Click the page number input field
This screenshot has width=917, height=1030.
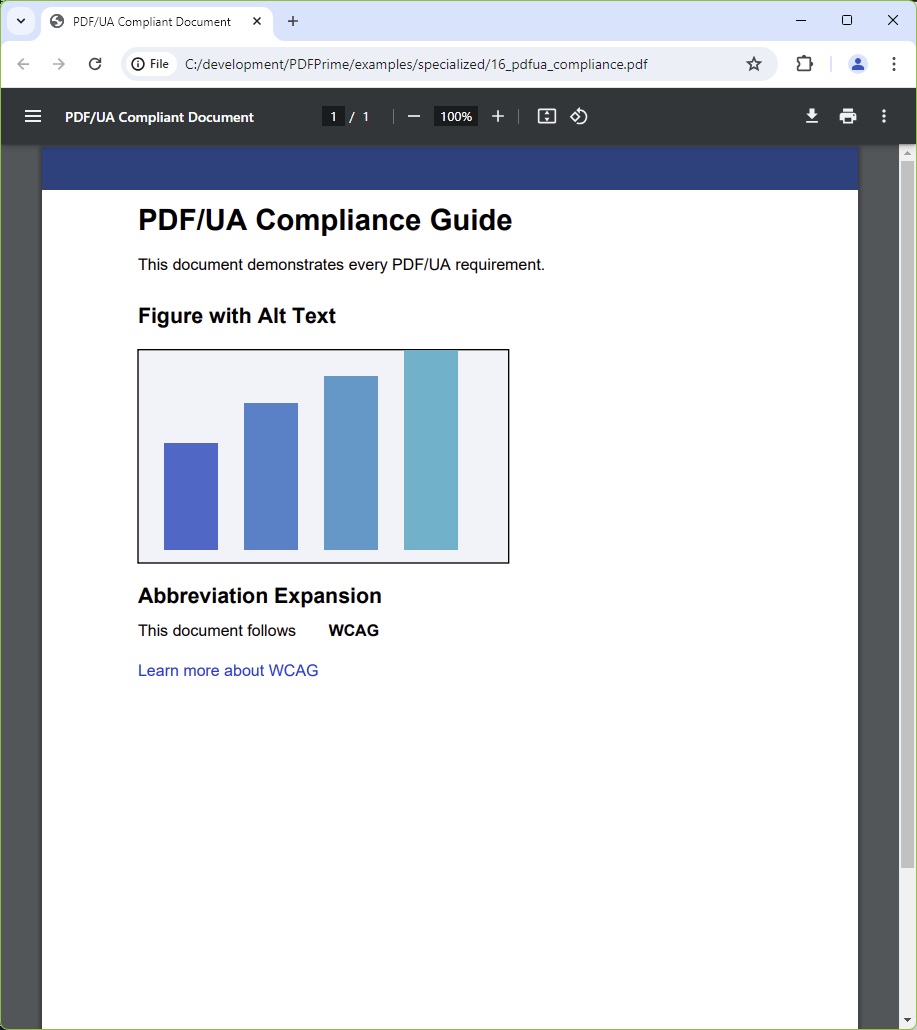click(x=333, y=116)
